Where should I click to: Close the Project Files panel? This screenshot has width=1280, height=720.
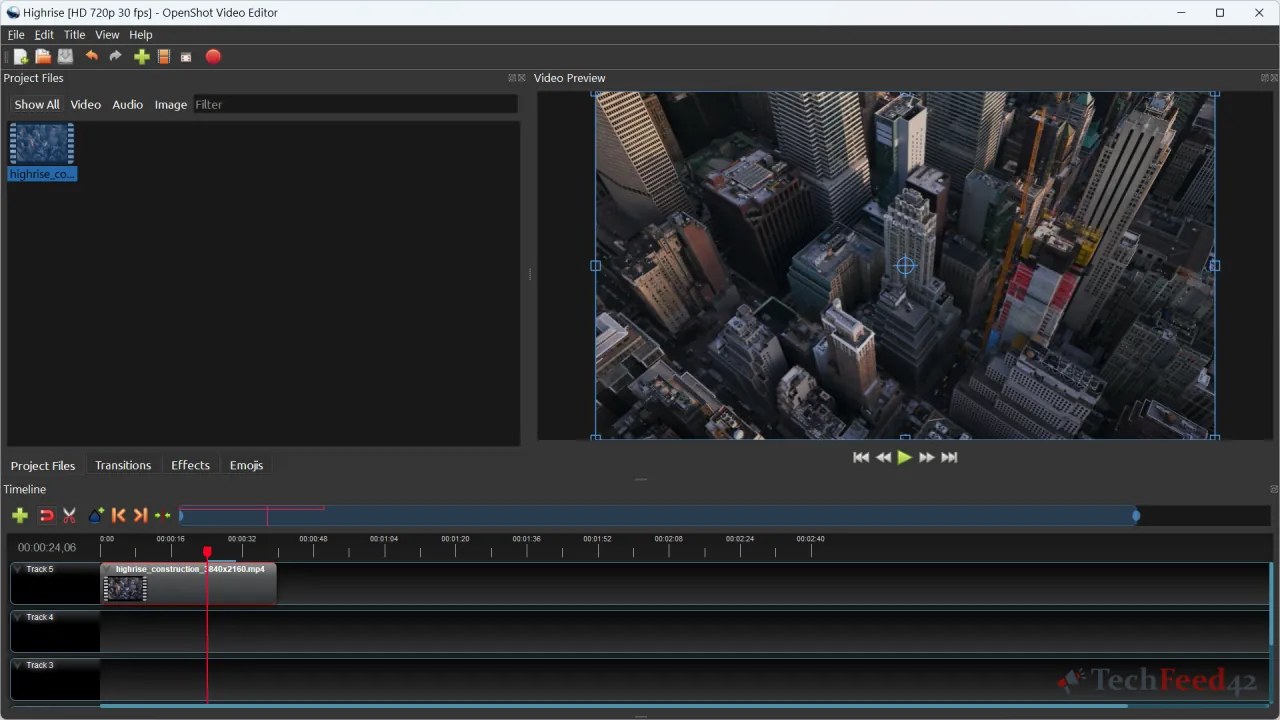click(521, 78)
